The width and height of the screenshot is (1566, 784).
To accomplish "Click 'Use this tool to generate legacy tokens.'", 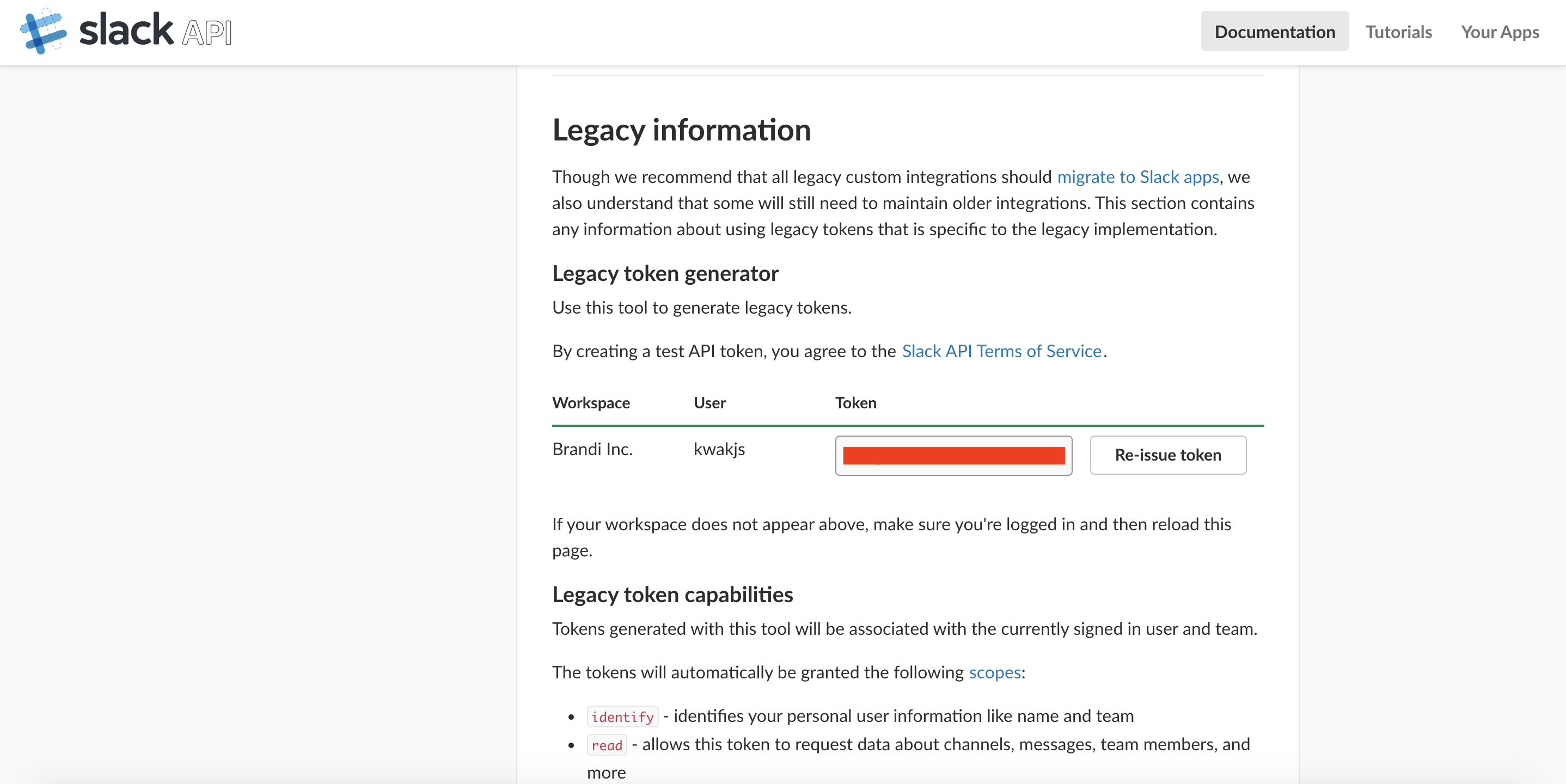I will pyautogui.click(x=701, y=308).
